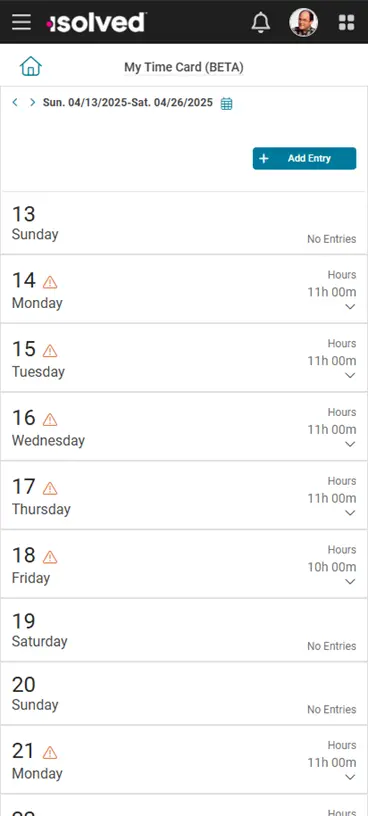Open the date range calendar picker
Screen dimensions: 368x816
coord(226,104)
